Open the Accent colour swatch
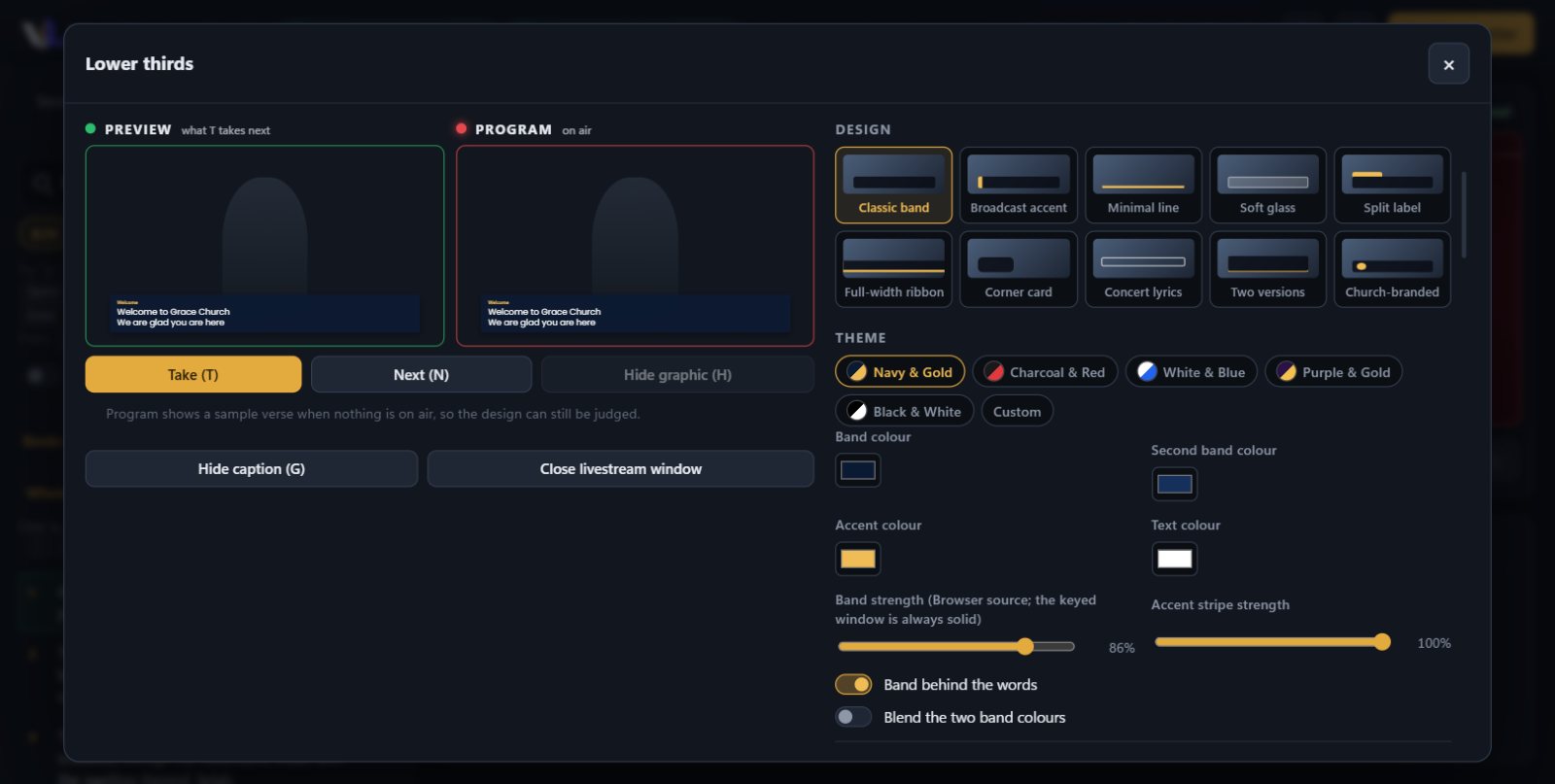 [x=857, y=559]
